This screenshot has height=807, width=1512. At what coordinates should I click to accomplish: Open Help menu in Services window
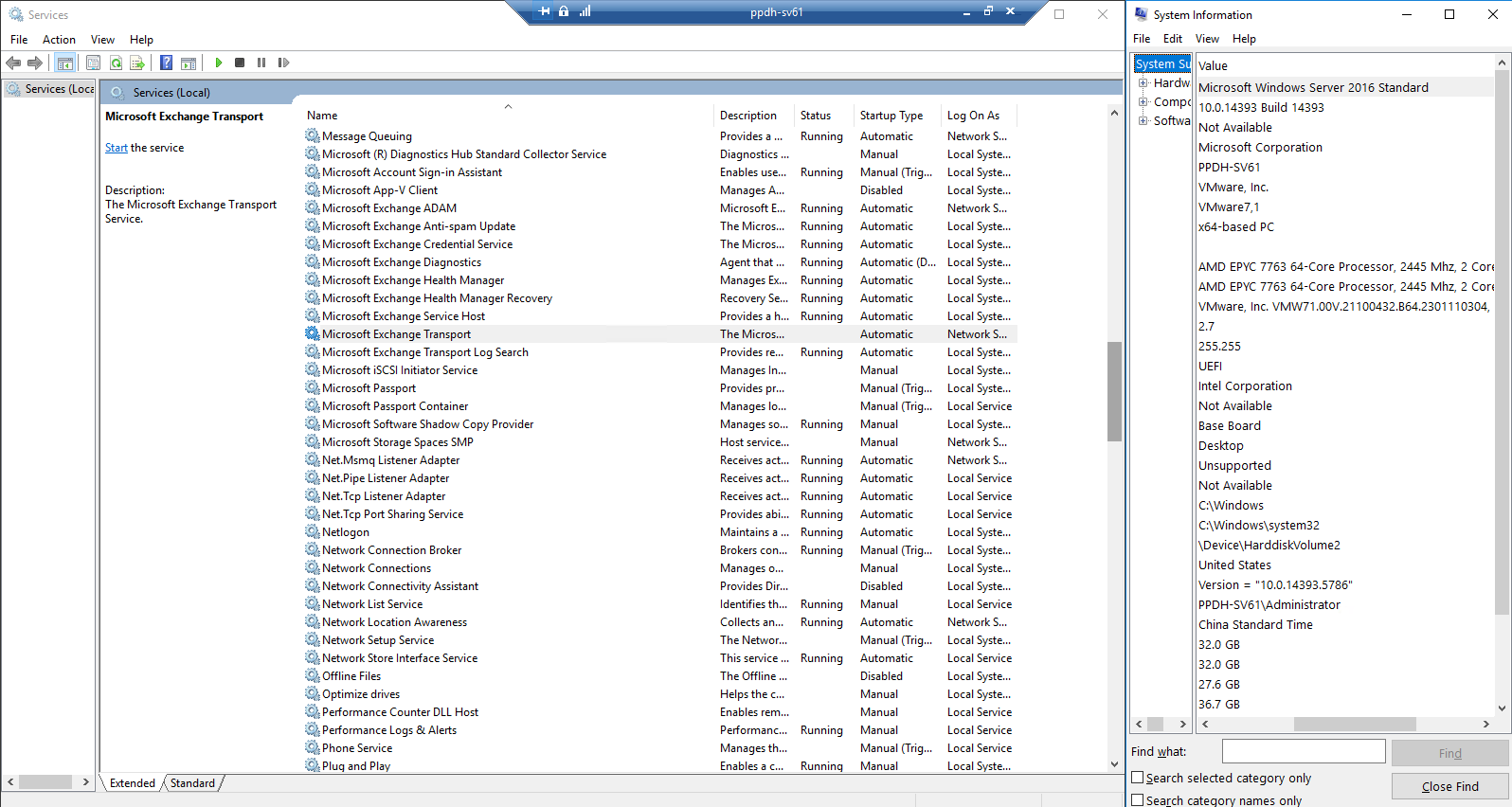point(141,40)
